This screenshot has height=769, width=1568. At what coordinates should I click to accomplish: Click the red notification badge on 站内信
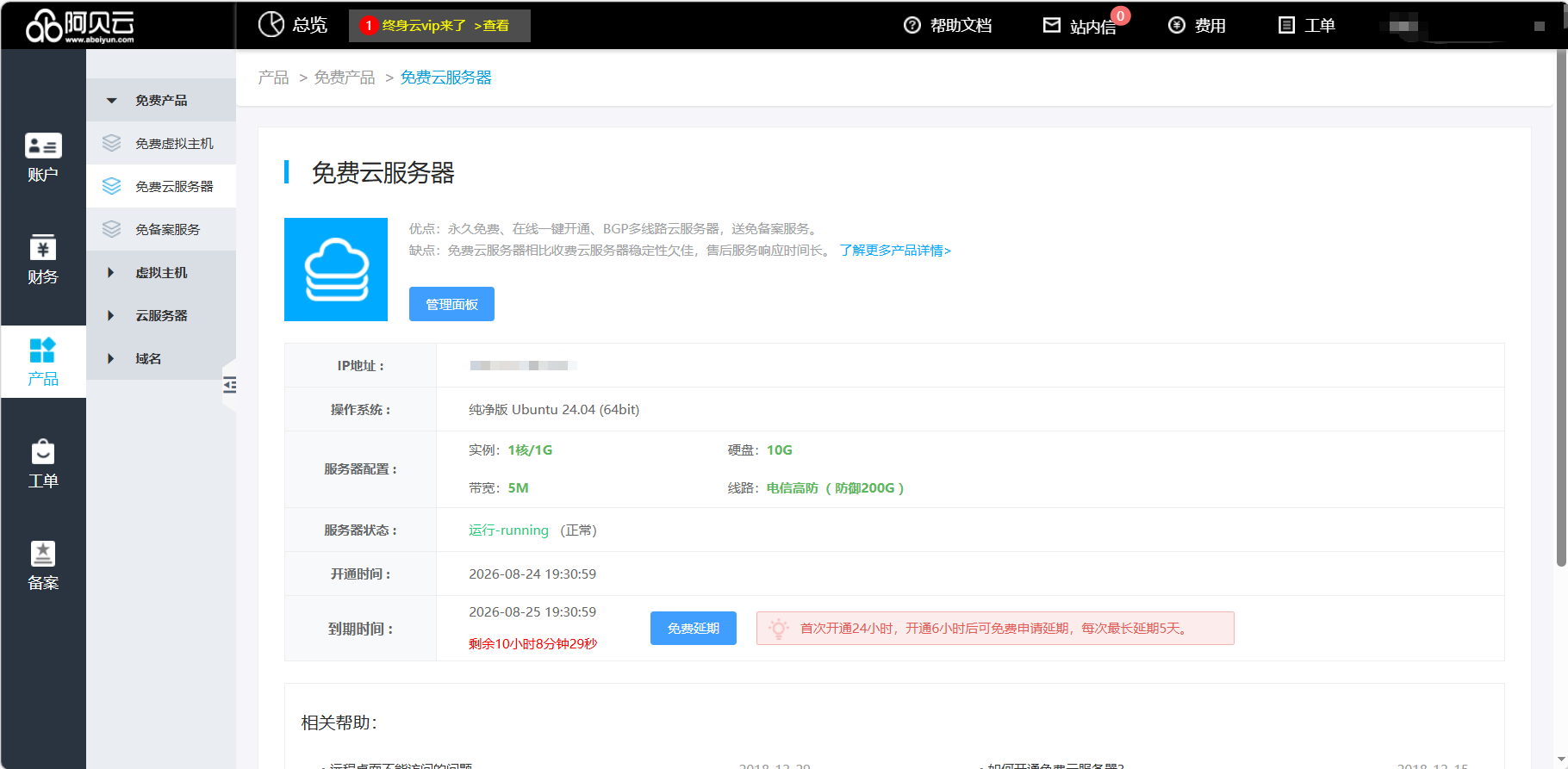[x=1120, y=16]
